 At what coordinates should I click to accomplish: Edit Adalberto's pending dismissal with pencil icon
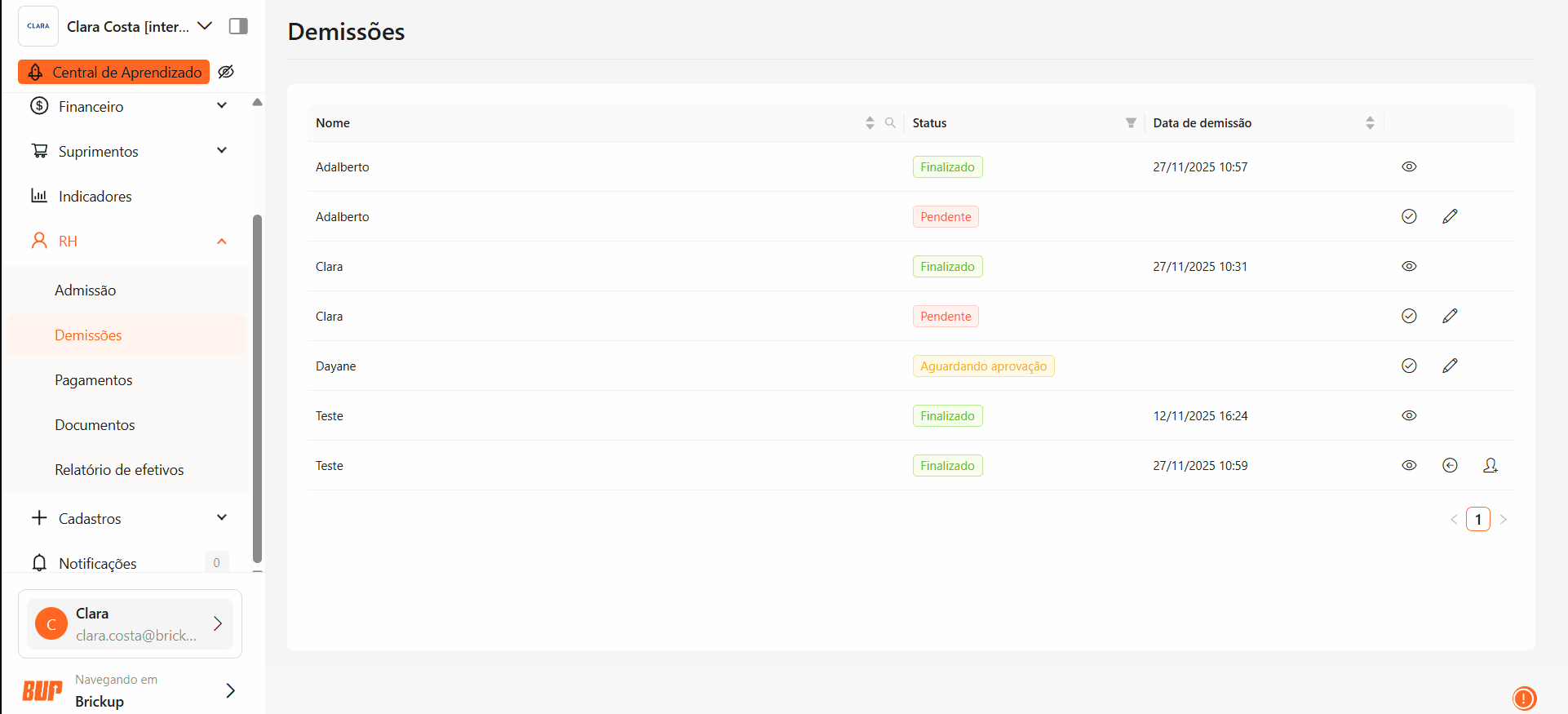(1450, 216)
